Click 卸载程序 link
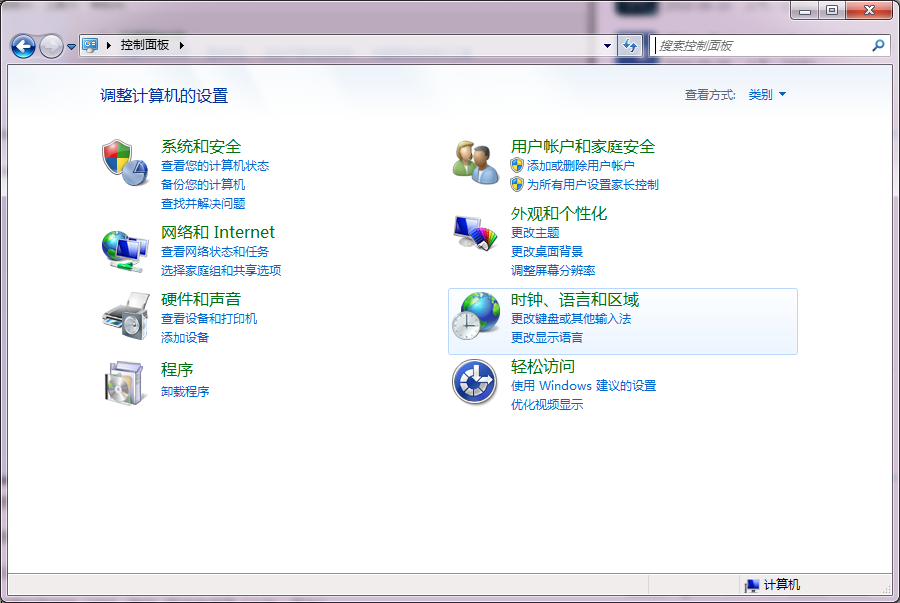This screenshot has height=603, width=900. coord(188,392)
